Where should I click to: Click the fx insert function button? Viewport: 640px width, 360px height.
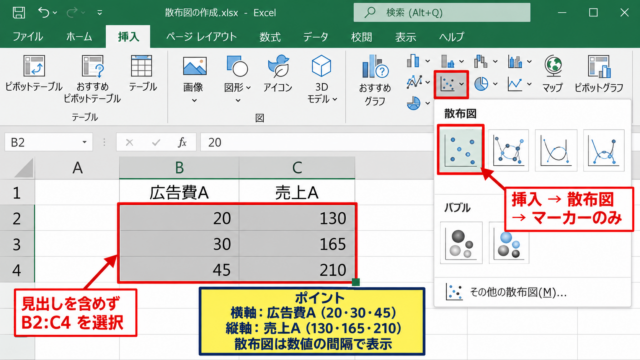(182, 142)
